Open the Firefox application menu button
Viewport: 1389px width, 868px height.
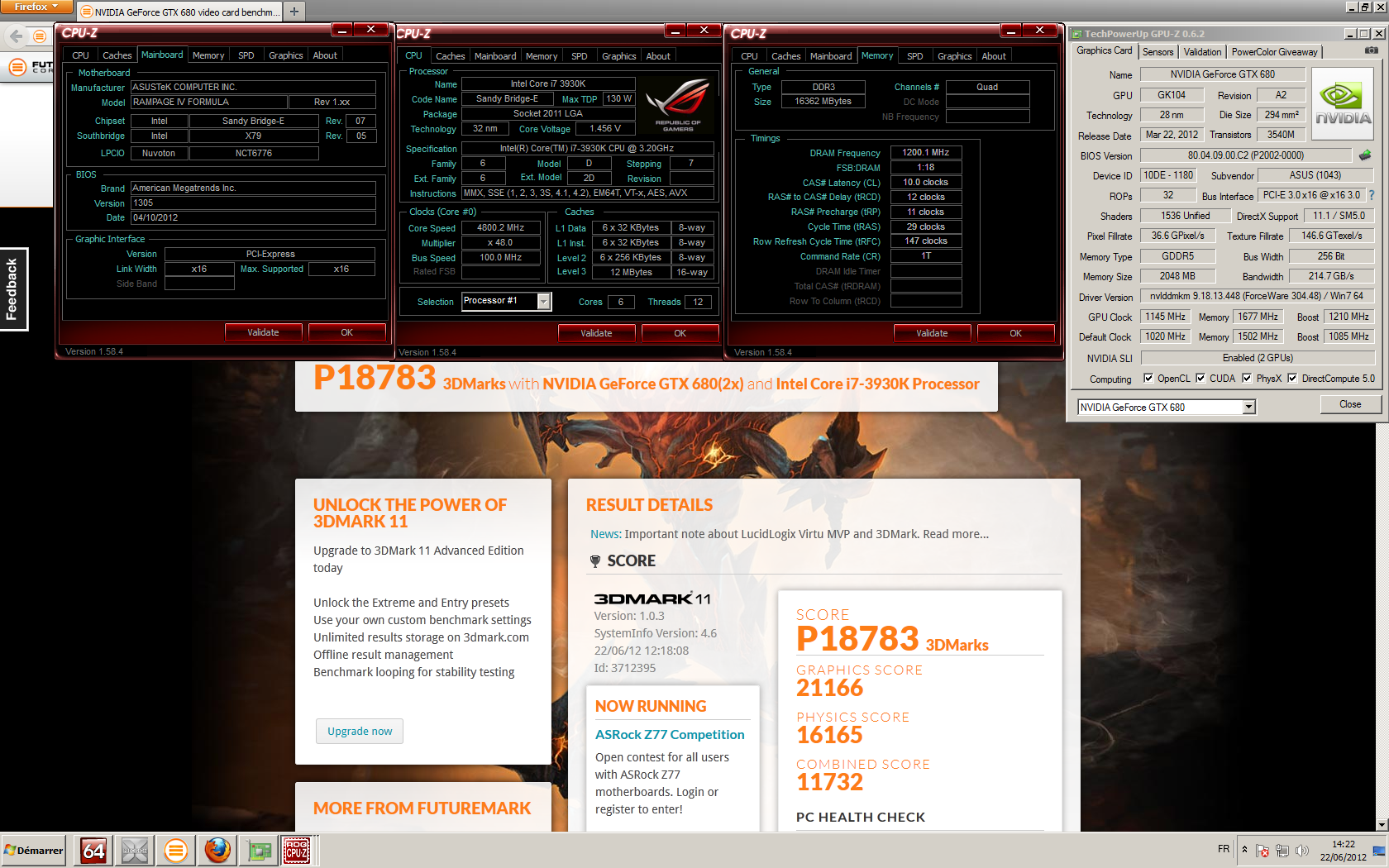coord(36,7)
